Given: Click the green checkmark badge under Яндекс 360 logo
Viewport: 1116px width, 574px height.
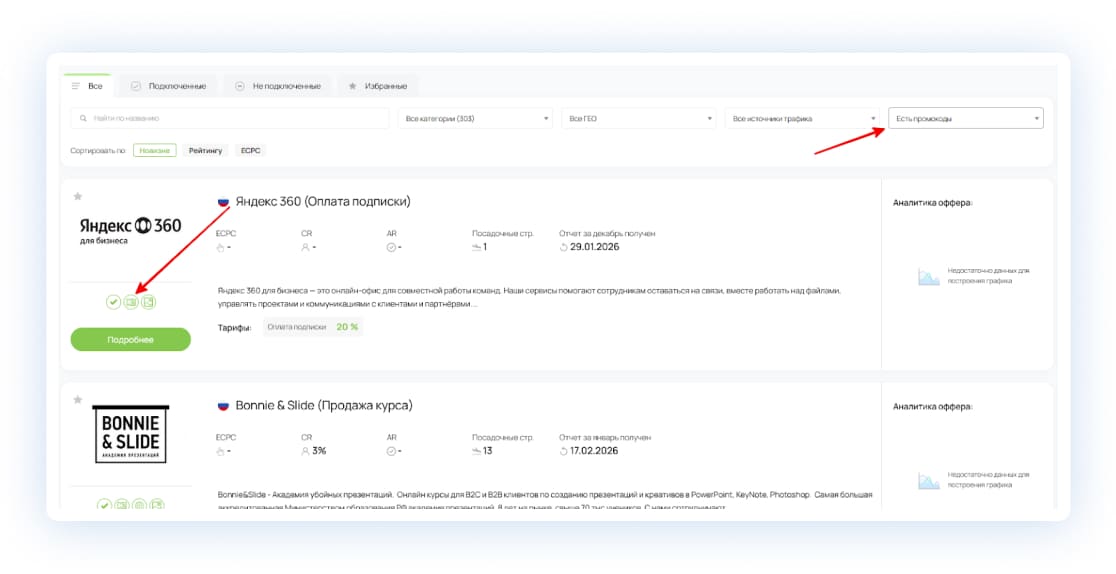Looking at the screenshot, I should 113,302.
